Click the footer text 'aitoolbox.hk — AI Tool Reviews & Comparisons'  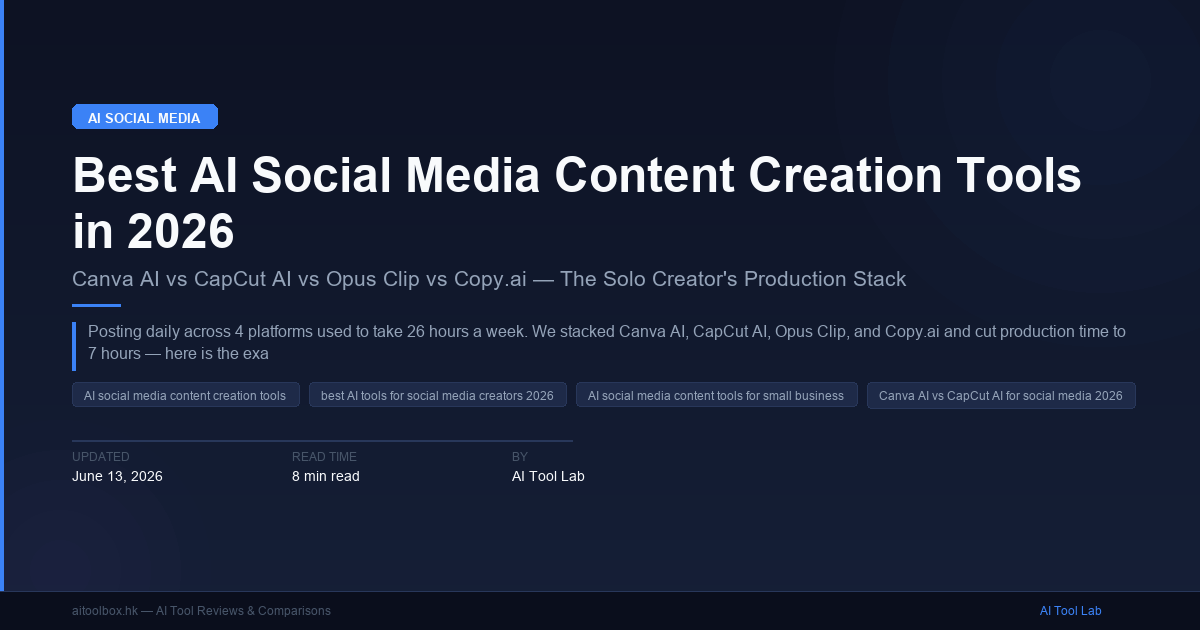point(201,610)
